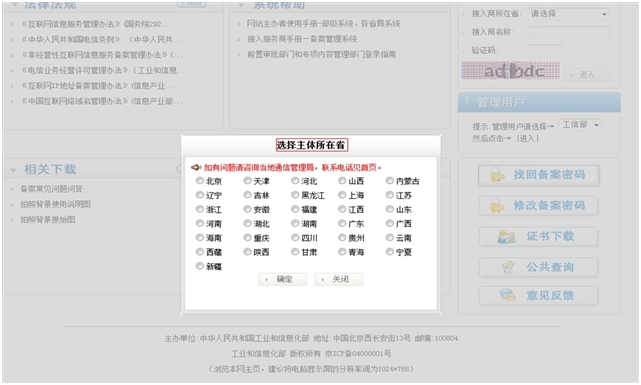Open 找回备案密码 button
This screenshot has height=385, width=641.
539,175
